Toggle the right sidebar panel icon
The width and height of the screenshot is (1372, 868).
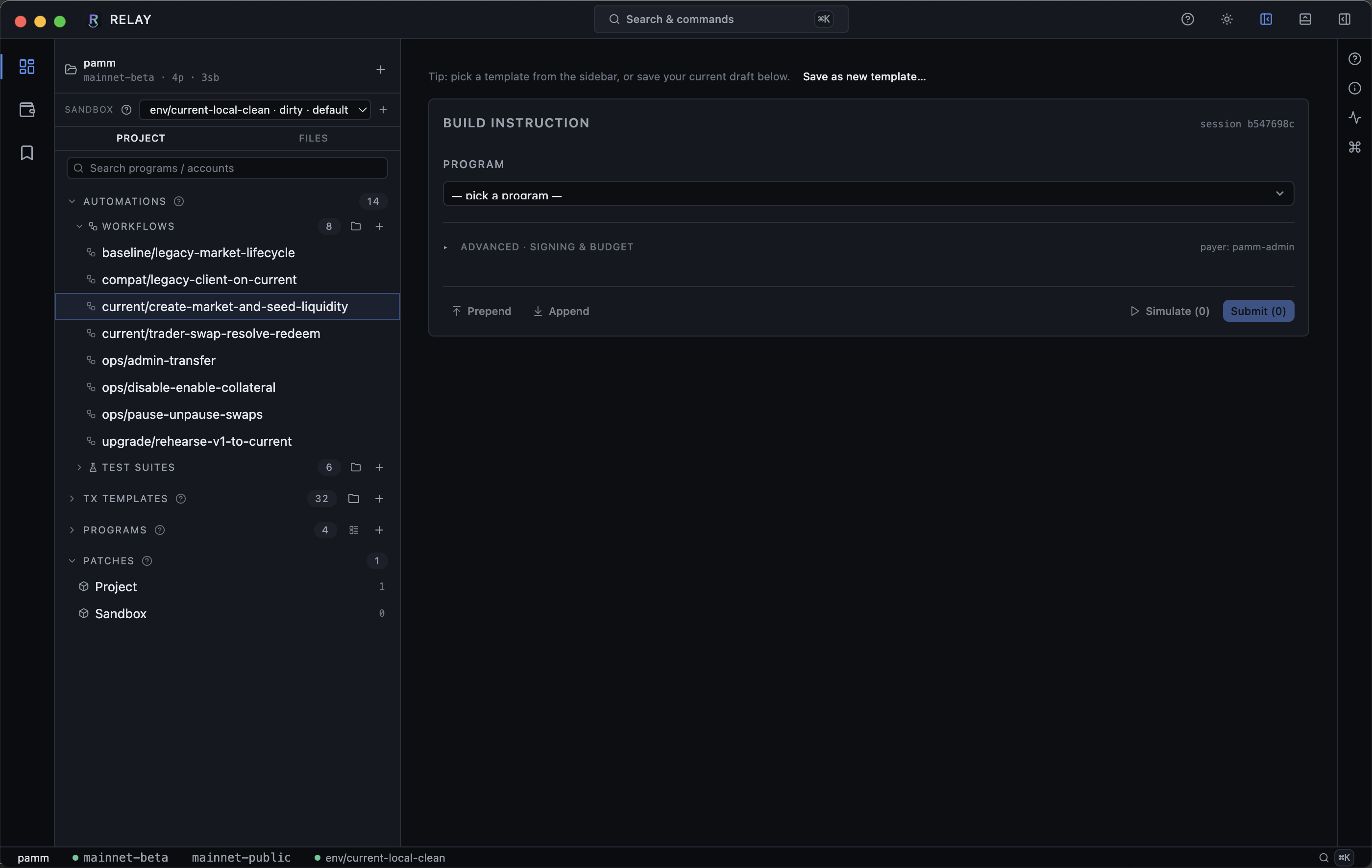point(1344,20)
